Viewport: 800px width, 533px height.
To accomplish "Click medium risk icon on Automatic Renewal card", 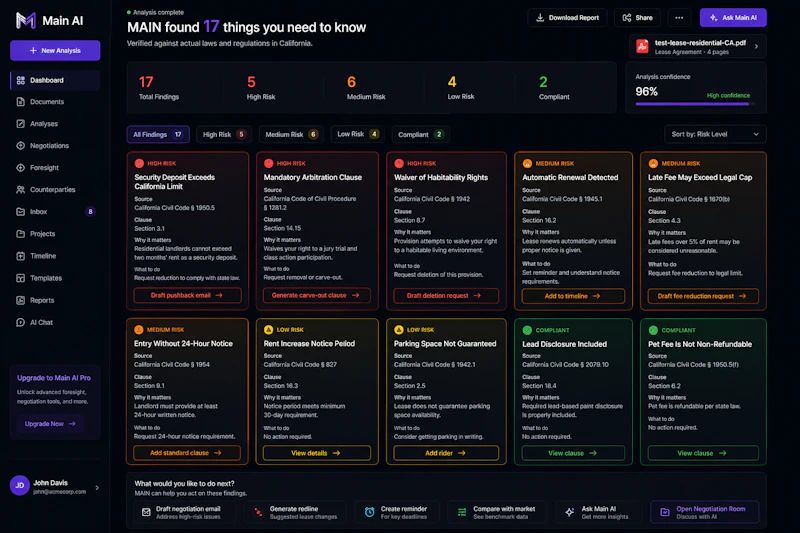I will point(528,163).
